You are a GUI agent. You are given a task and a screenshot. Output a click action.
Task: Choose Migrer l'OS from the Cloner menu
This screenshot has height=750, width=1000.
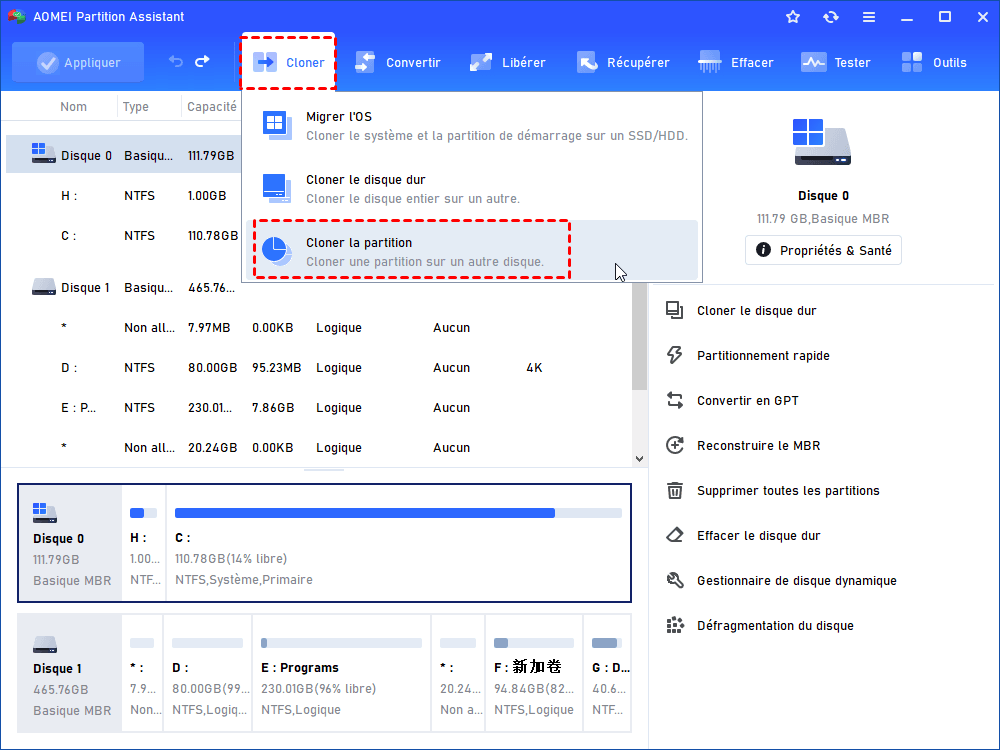[x=472, y=126]
